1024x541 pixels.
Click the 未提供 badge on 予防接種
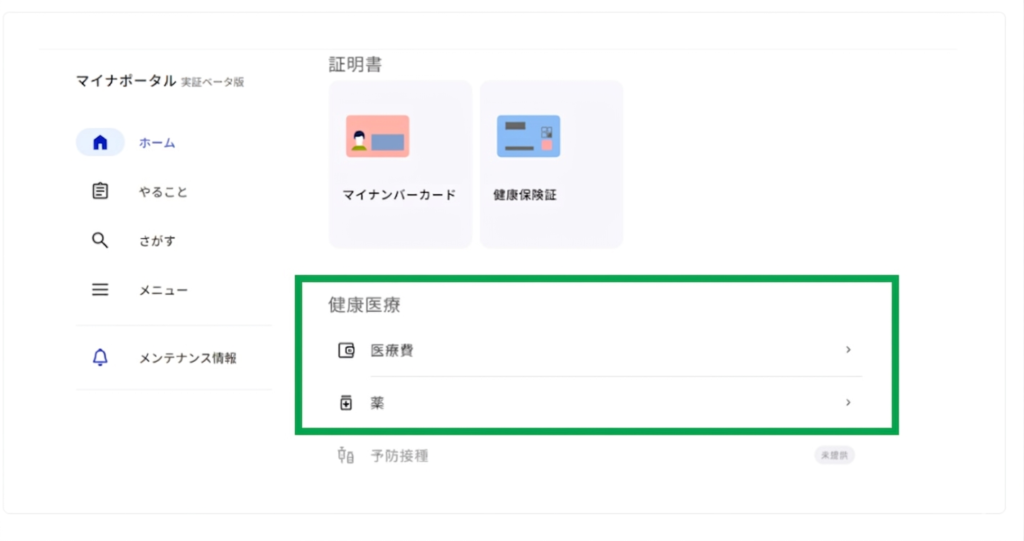tap(834, 456)
